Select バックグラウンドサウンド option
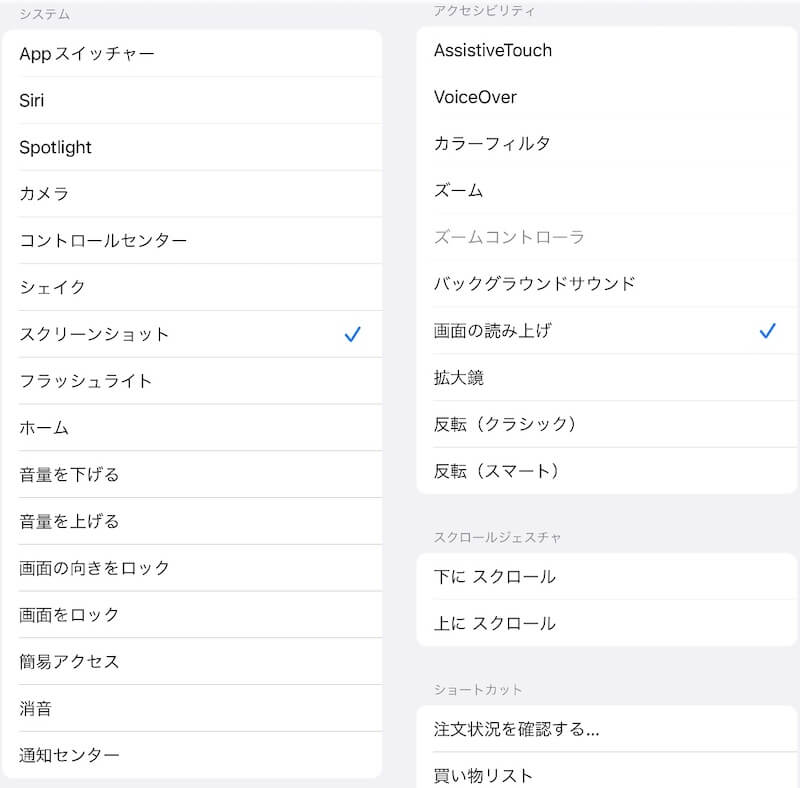800x788 pixels. (x=607, y=284)
